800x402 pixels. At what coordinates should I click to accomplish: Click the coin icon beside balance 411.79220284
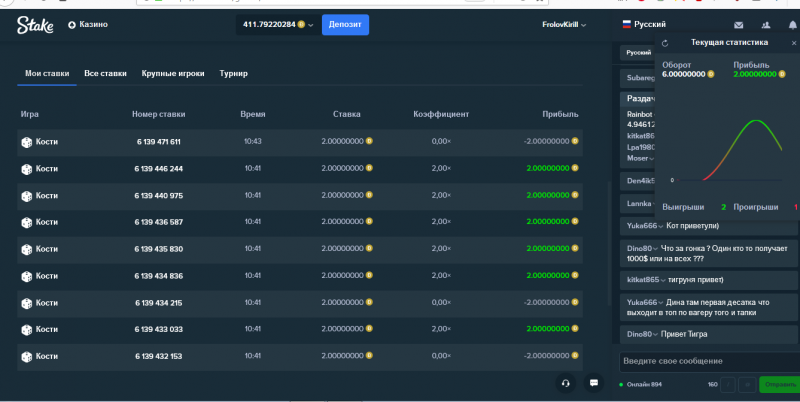pyautogui.click(x=301, y=24)
